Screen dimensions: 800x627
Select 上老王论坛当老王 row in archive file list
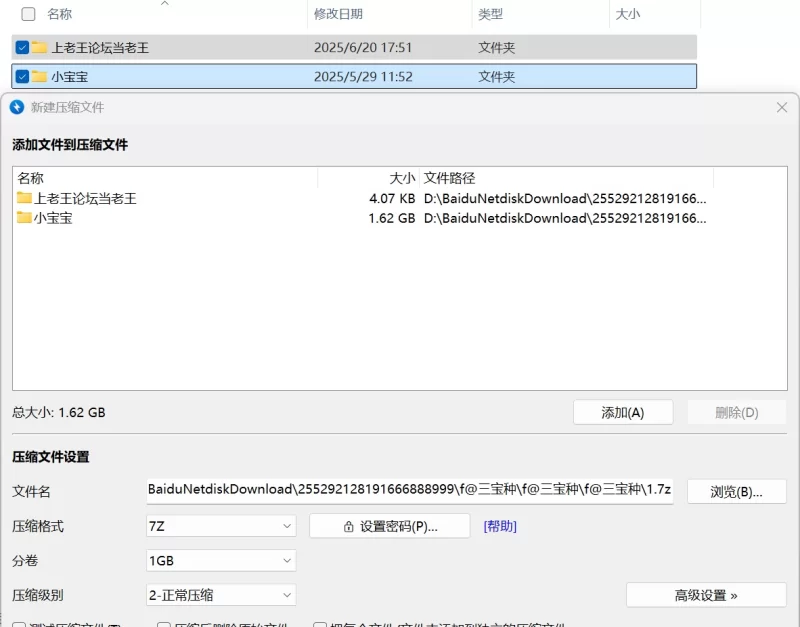(399, 198)
